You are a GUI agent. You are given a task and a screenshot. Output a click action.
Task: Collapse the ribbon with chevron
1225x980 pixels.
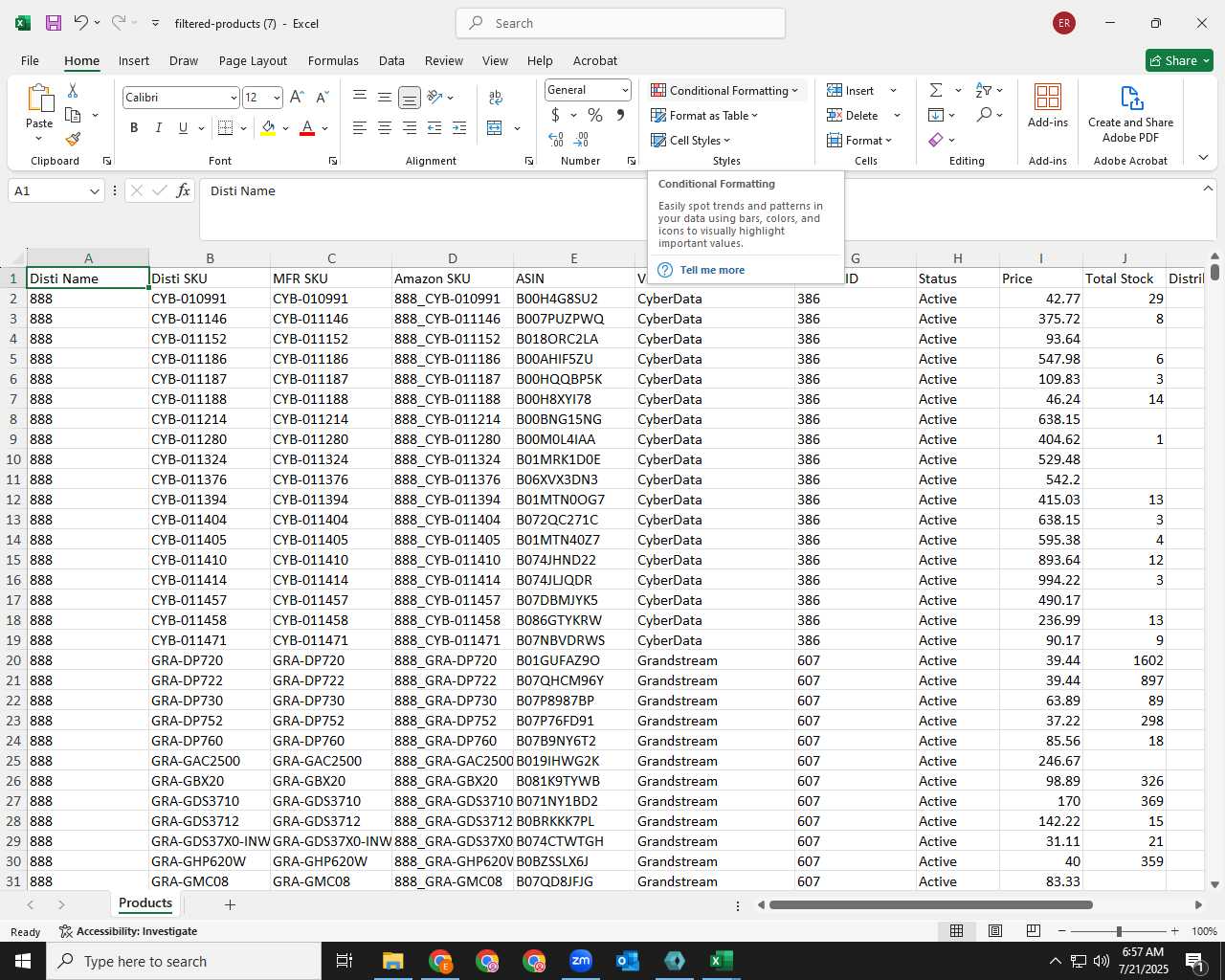1203,158
